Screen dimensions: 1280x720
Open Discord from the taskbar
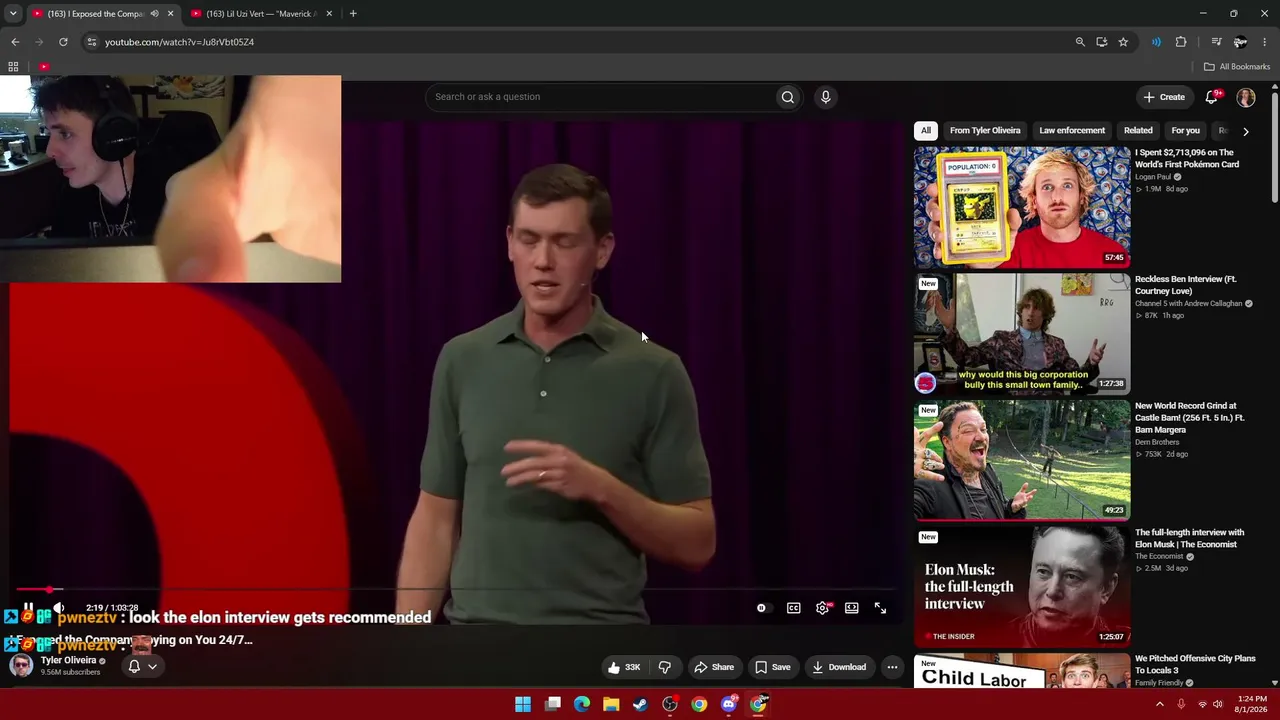(x=729, y=705)
